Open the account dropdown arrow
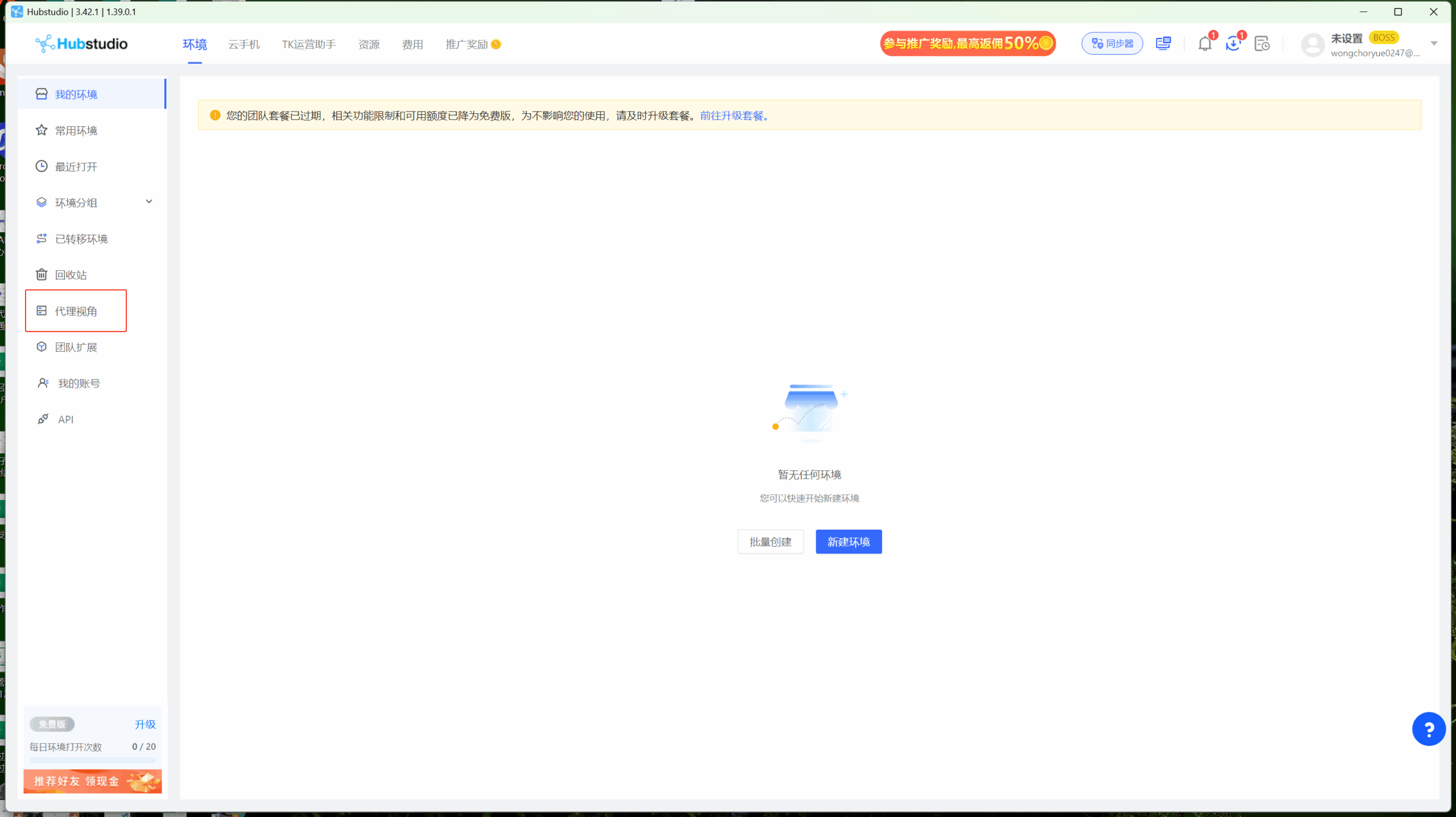Image resolution: width=1456 pixels, height=817 pixels. pos(1433,43)
